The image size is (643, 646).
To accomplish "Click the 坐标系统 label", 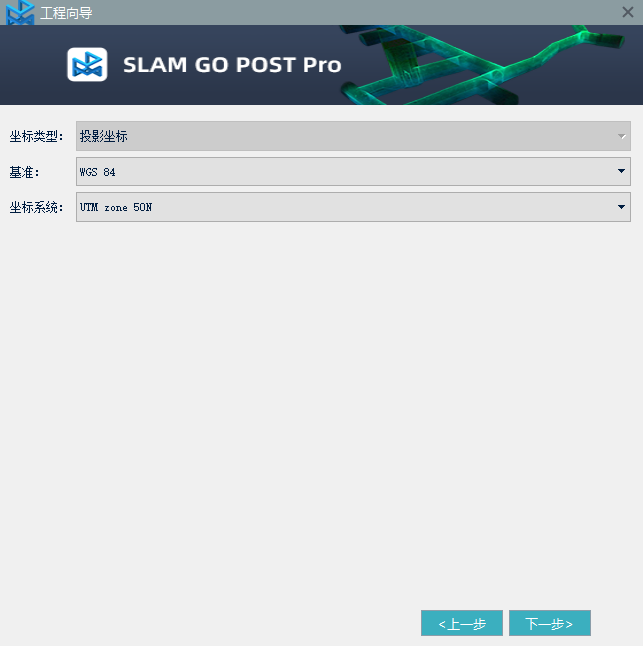I will pos(36,207).
